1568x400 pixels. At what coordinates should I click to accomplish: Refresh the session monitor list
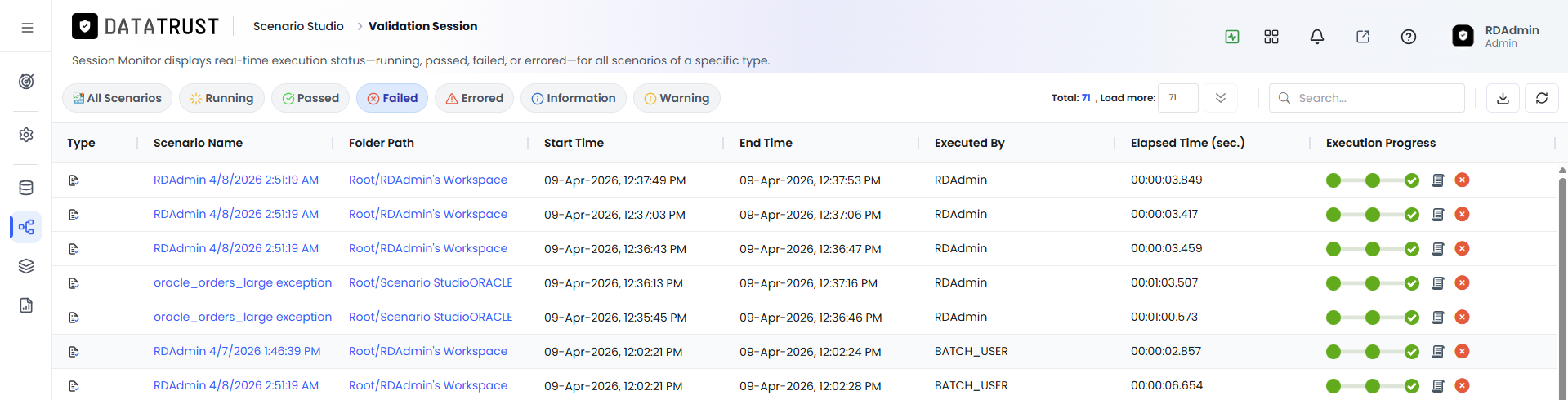(x=1542, y=98)
